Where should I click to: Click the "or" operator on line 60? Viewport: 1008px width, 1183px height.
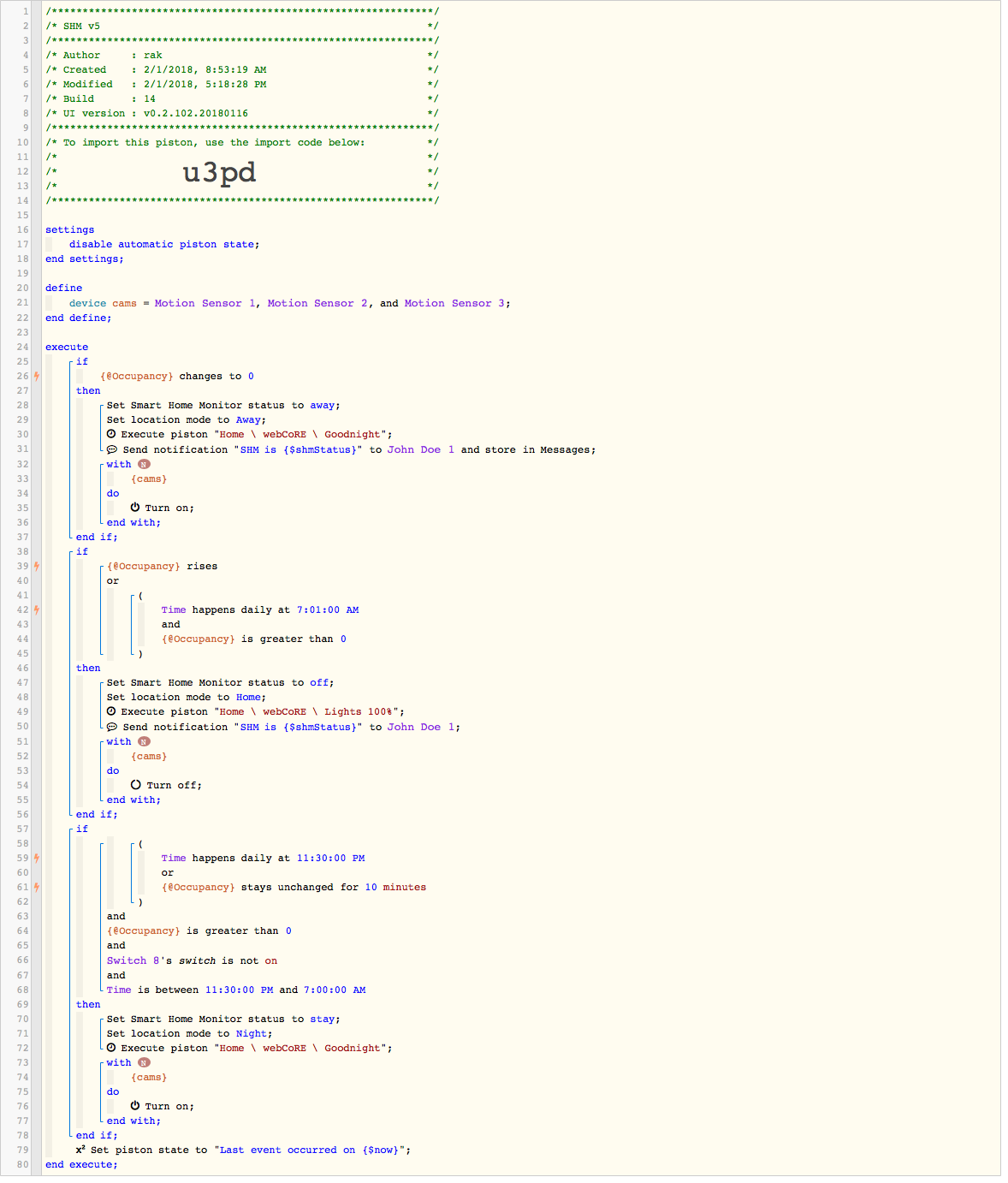coord(168,872)
